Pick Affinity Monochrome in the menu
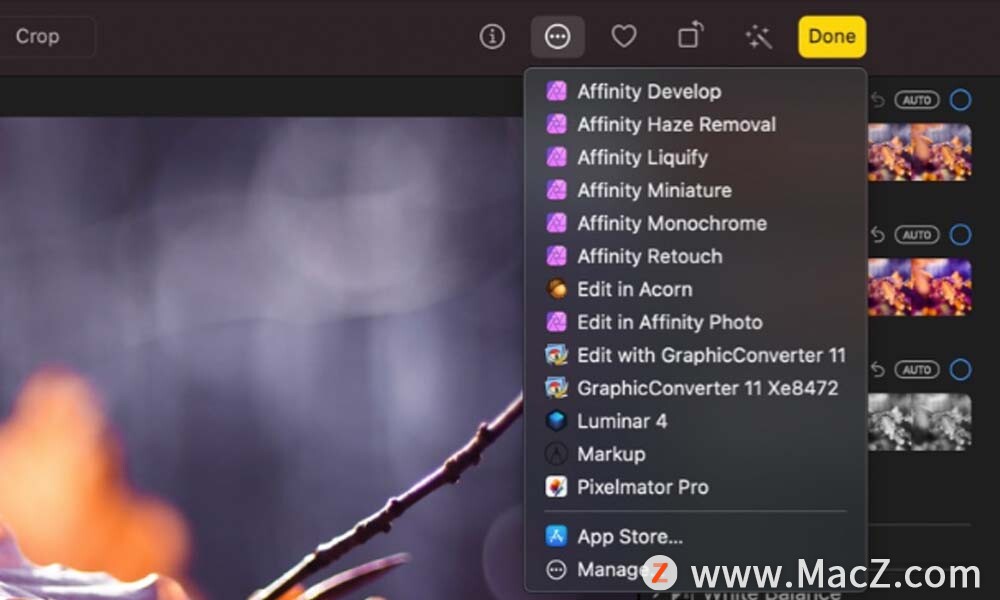Viewport: 1000px width, 600px height. (695, 223)
